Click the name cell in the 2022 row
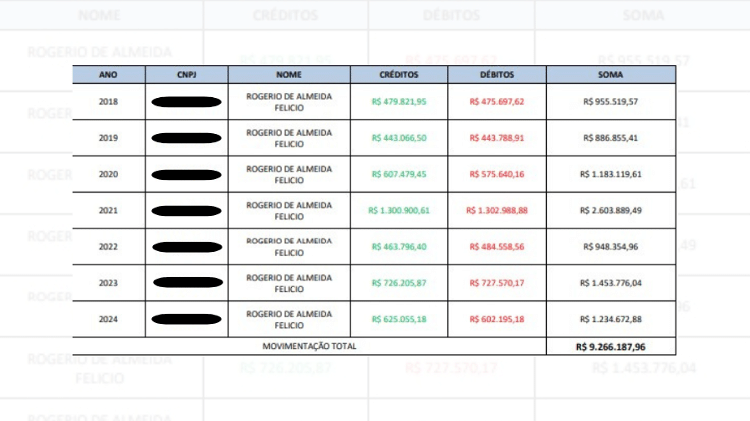 (289, 247)
